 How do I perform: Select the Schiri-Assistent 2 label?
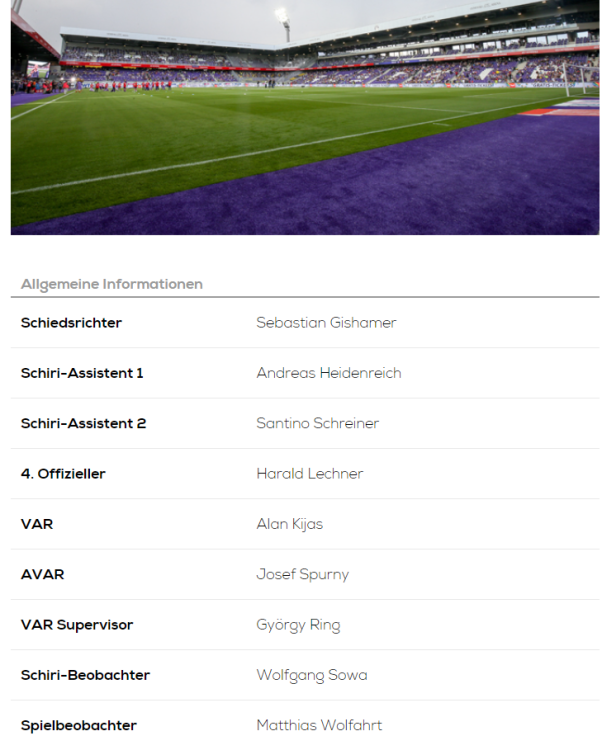pyautogui.click(x=83, y=423)
